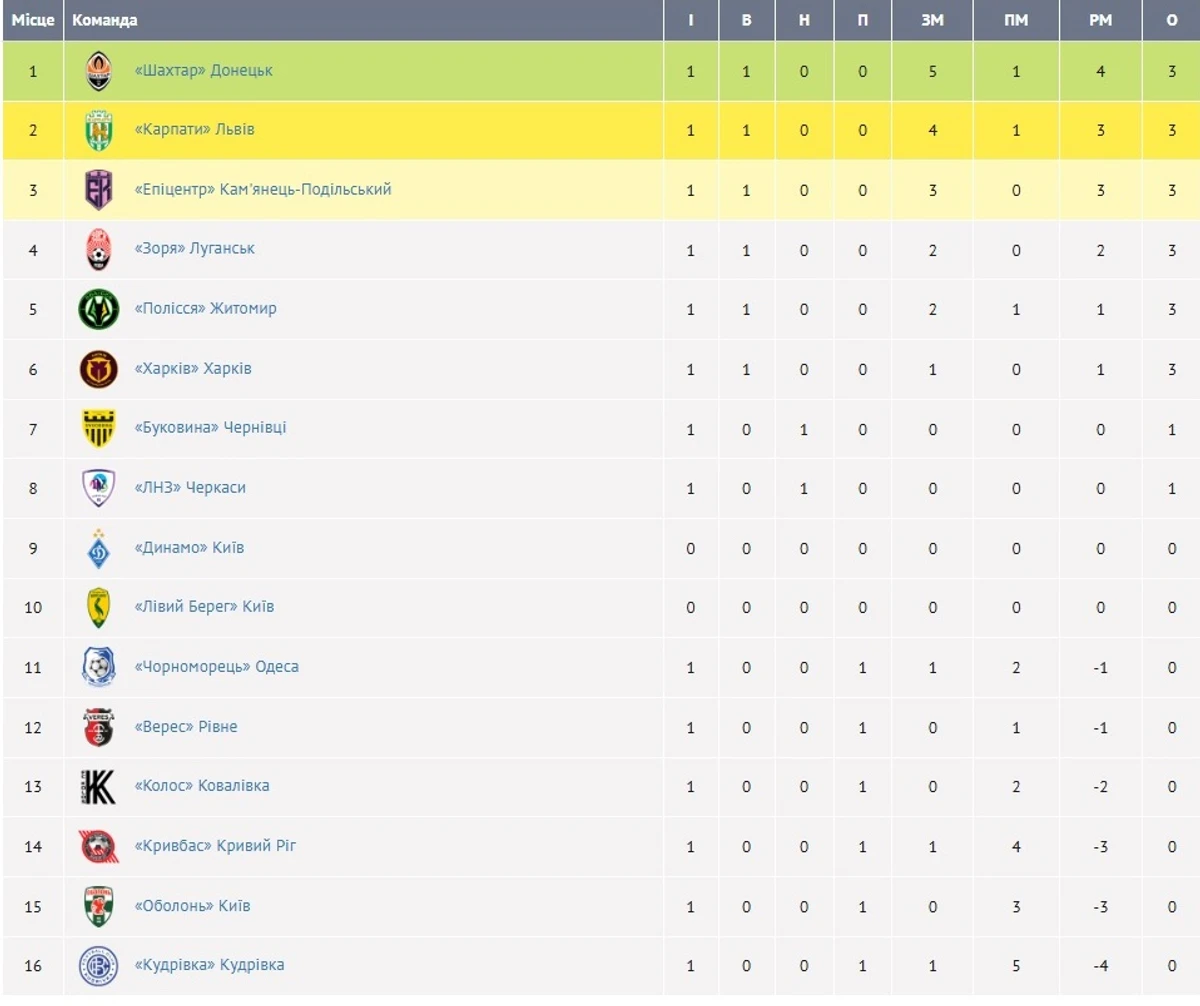Viewport: 1200px width, 1006px height.
Task: Open the «Кривбас» Кривий Ріг link
Action: (x=215, y=846)
